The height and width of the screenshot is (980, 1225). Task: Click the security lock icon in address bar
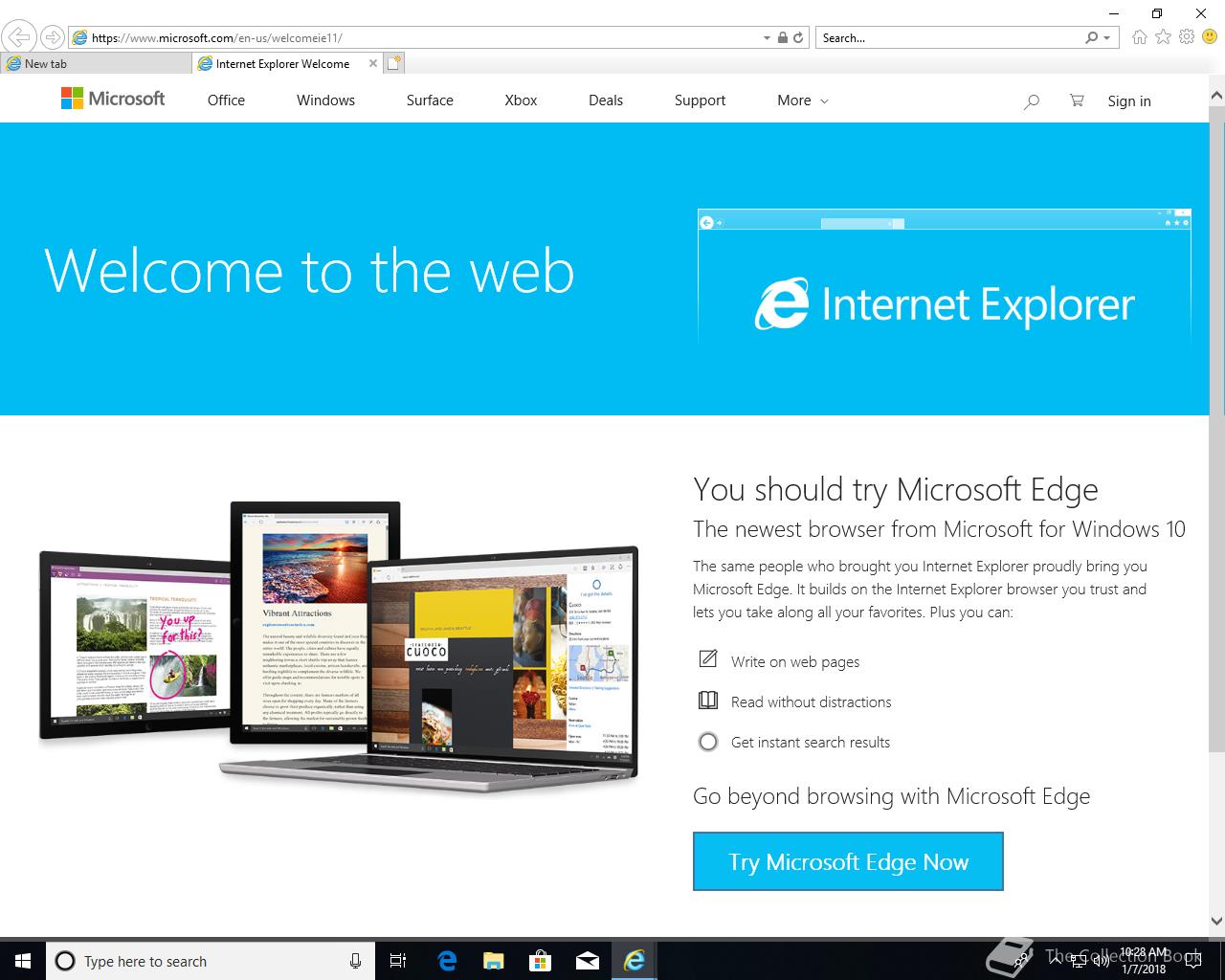[x=783, y=38]
